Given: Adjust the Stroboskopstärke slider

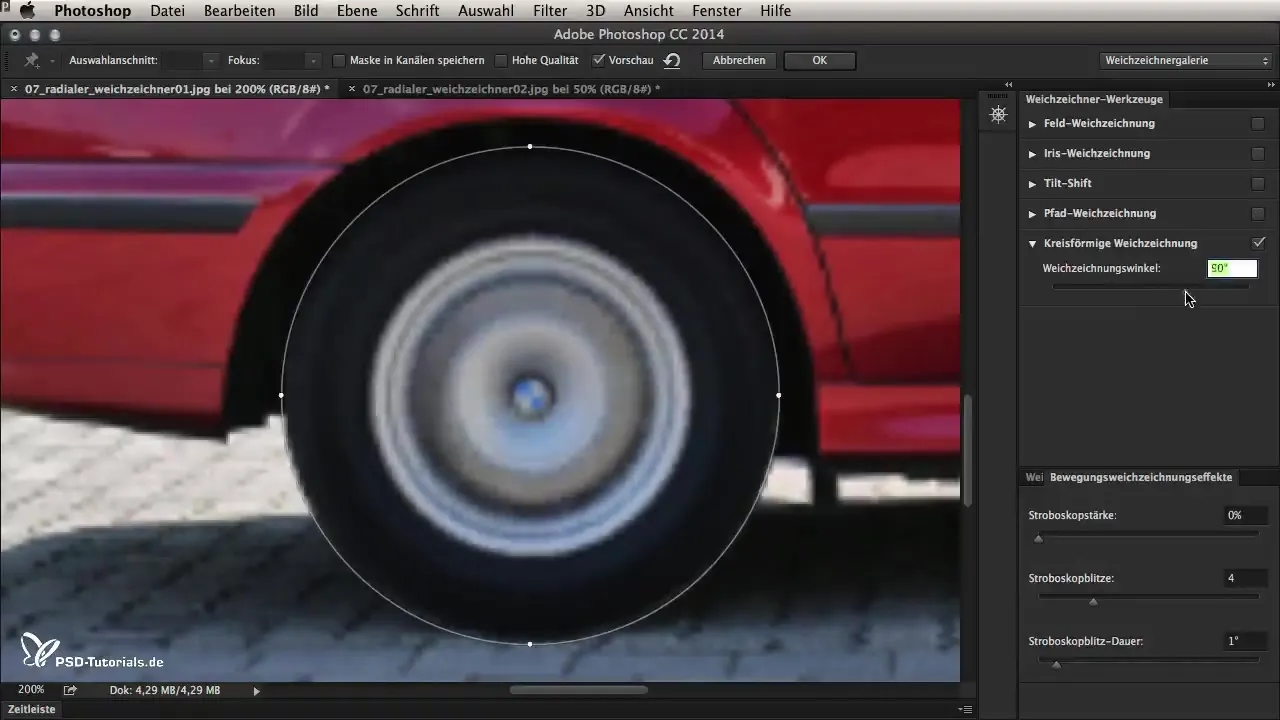Looking at the screenshot, I should point(1148,536).
